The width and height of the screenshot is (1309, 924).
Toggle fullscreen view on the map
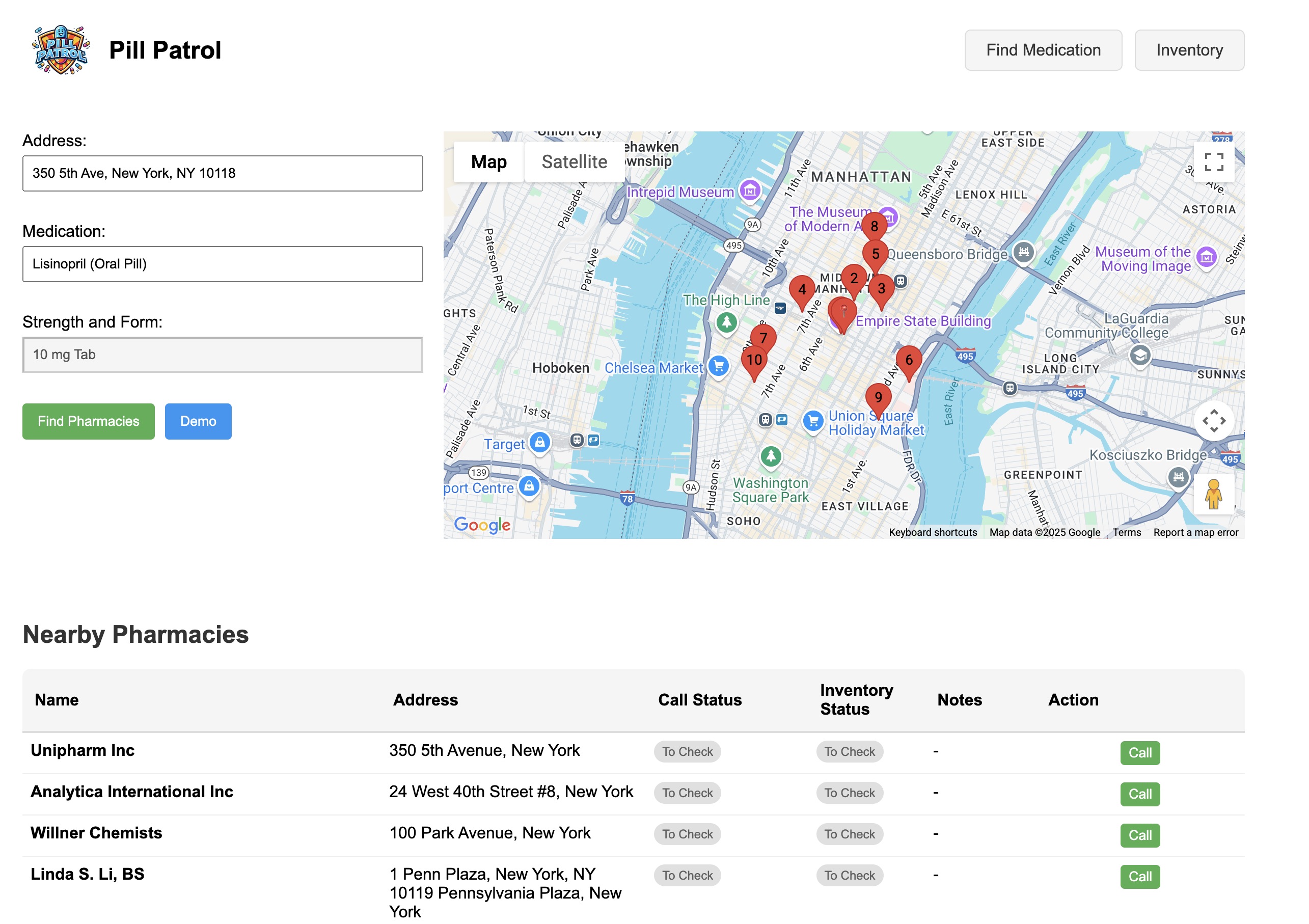click(1213, 162)
